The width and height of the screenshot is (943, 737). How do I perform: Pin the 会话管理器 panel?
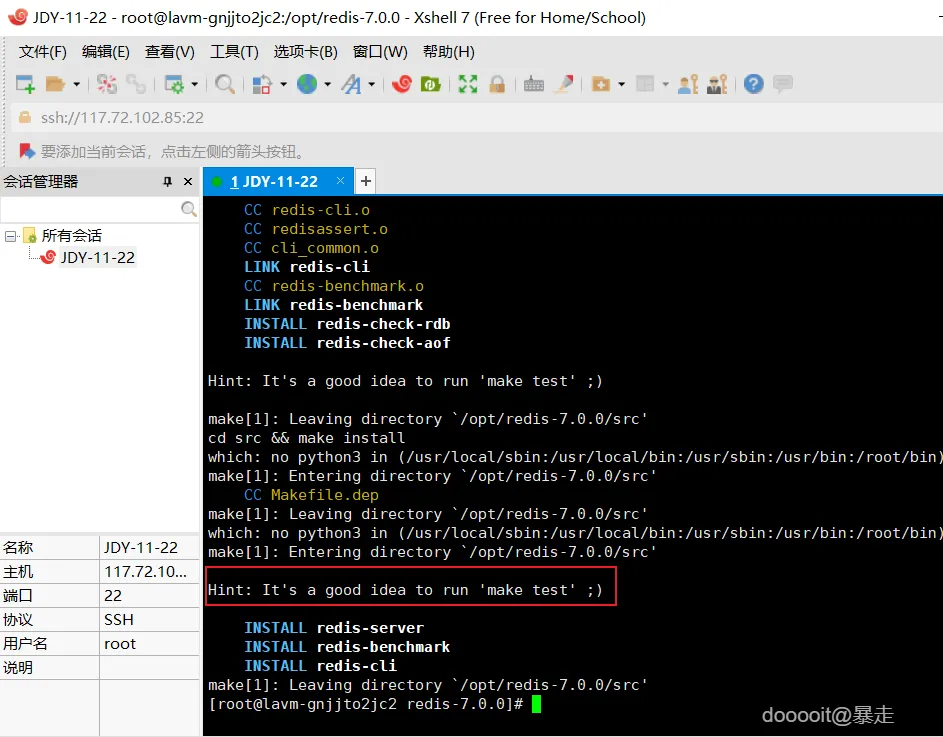168,182
